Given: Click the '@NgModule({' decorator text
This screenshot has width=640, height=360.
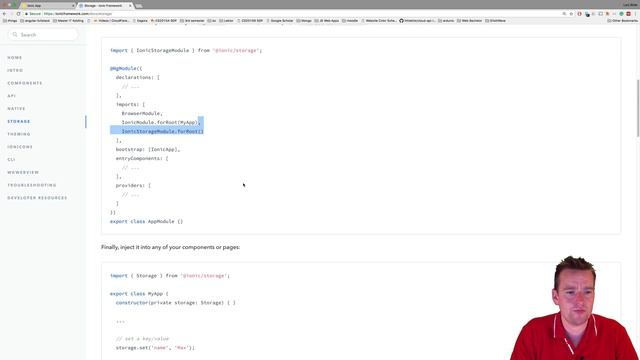Looking at the screenshot, I should click(126, 68).
